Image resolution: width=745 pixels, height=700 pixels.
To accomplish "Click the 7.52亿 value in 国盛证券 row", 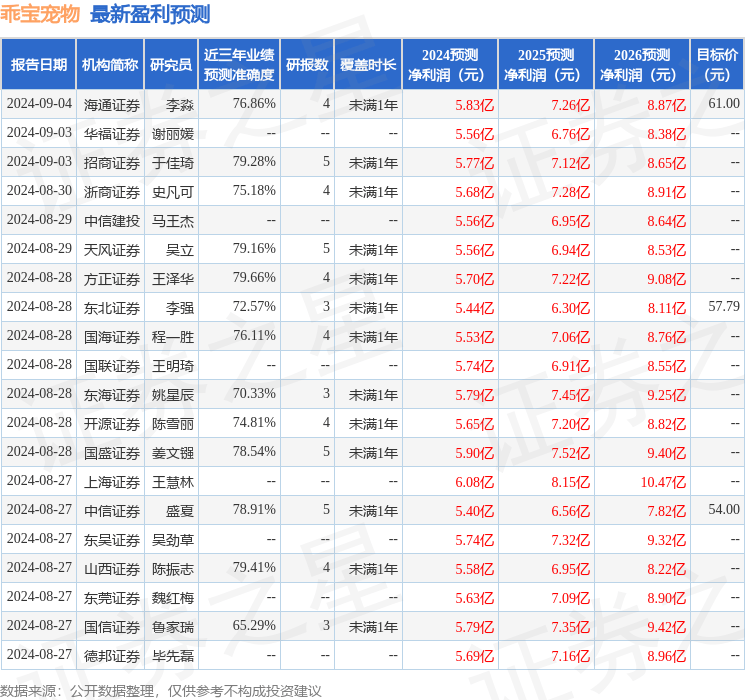I will coord(571,453).
